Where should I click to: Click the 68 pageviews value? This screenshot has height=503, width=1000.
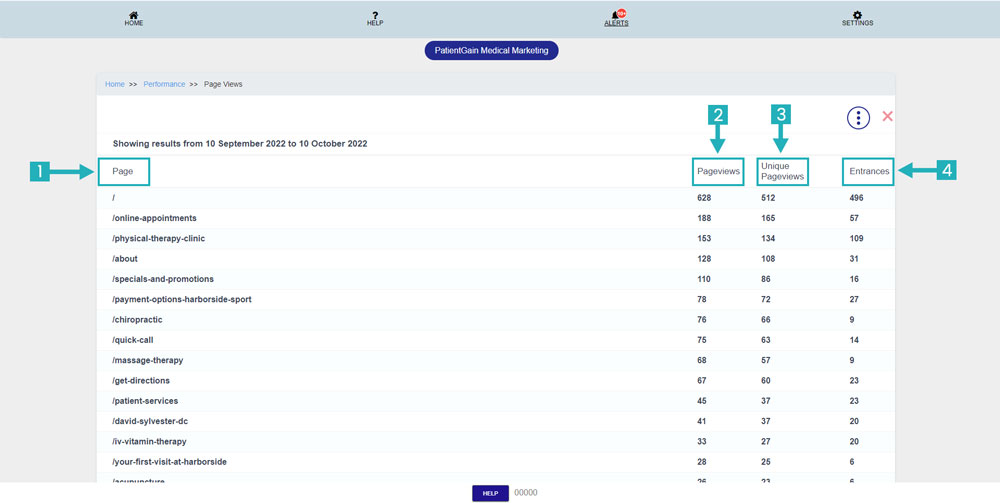point(702,360)
